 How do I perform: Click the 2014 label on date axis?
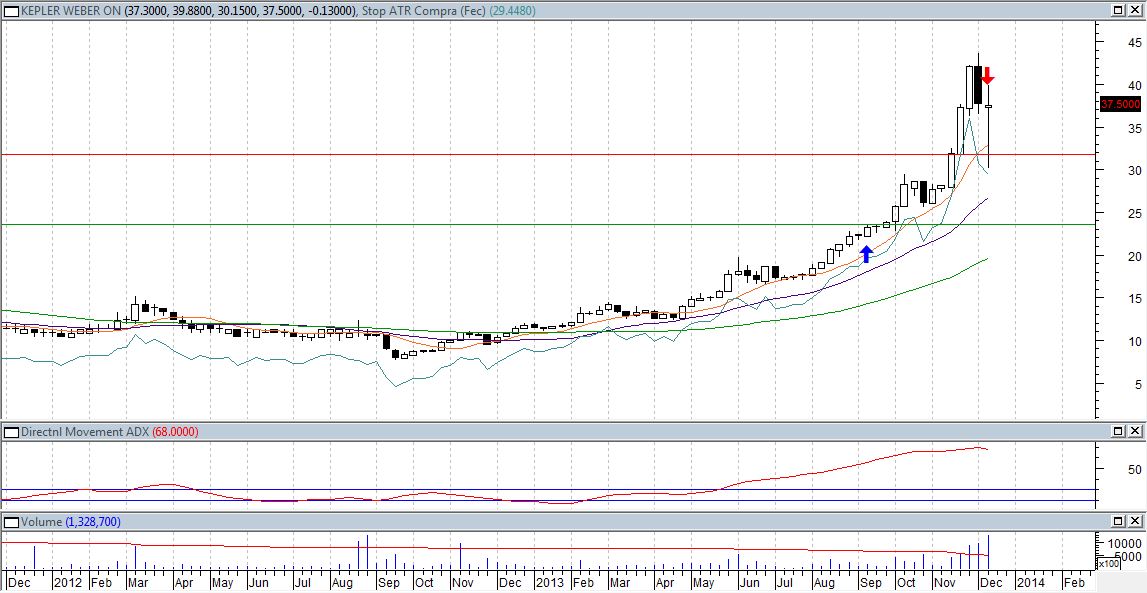(1030, 582)
